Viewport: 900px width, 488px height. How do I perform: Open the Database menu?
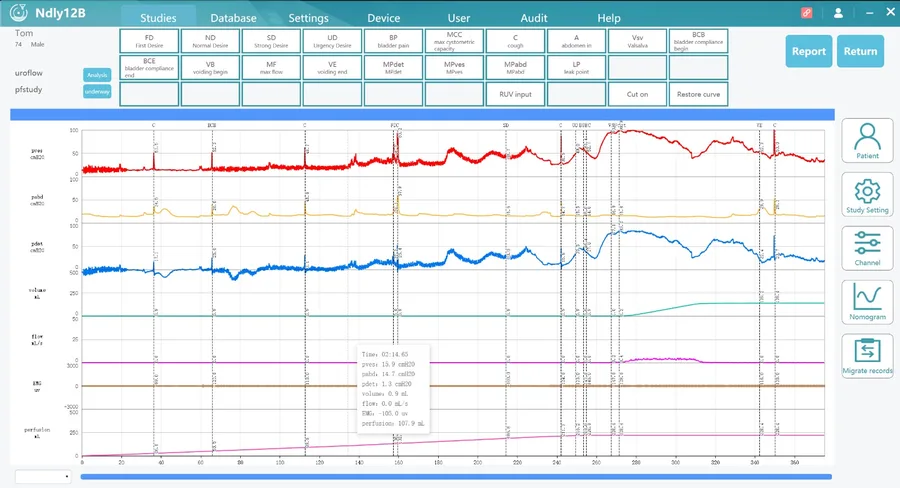(x=233, y=18)
